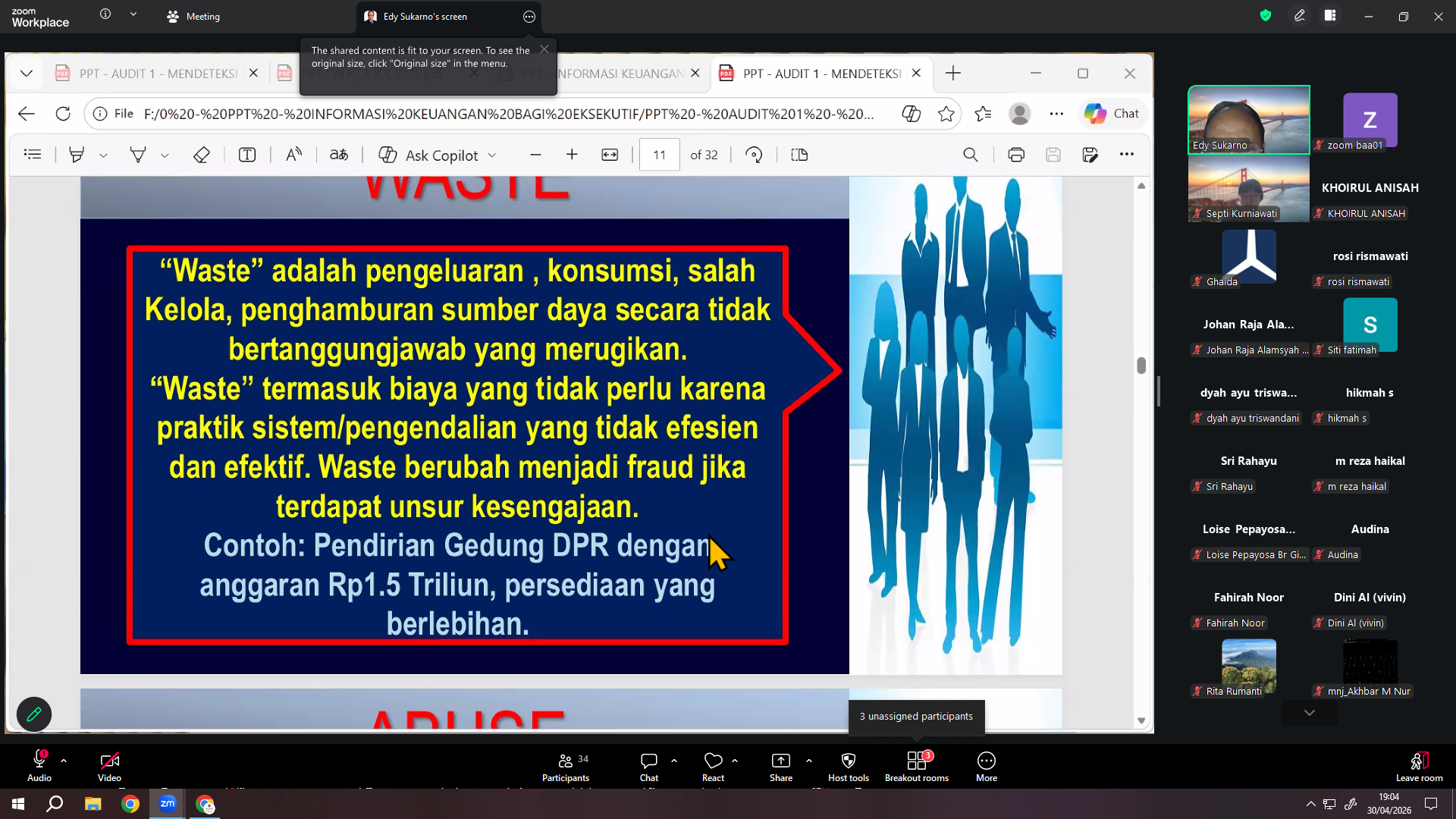1456x819 pixels.
Task: Fit PDF to page width
Action: pos(610,155)
